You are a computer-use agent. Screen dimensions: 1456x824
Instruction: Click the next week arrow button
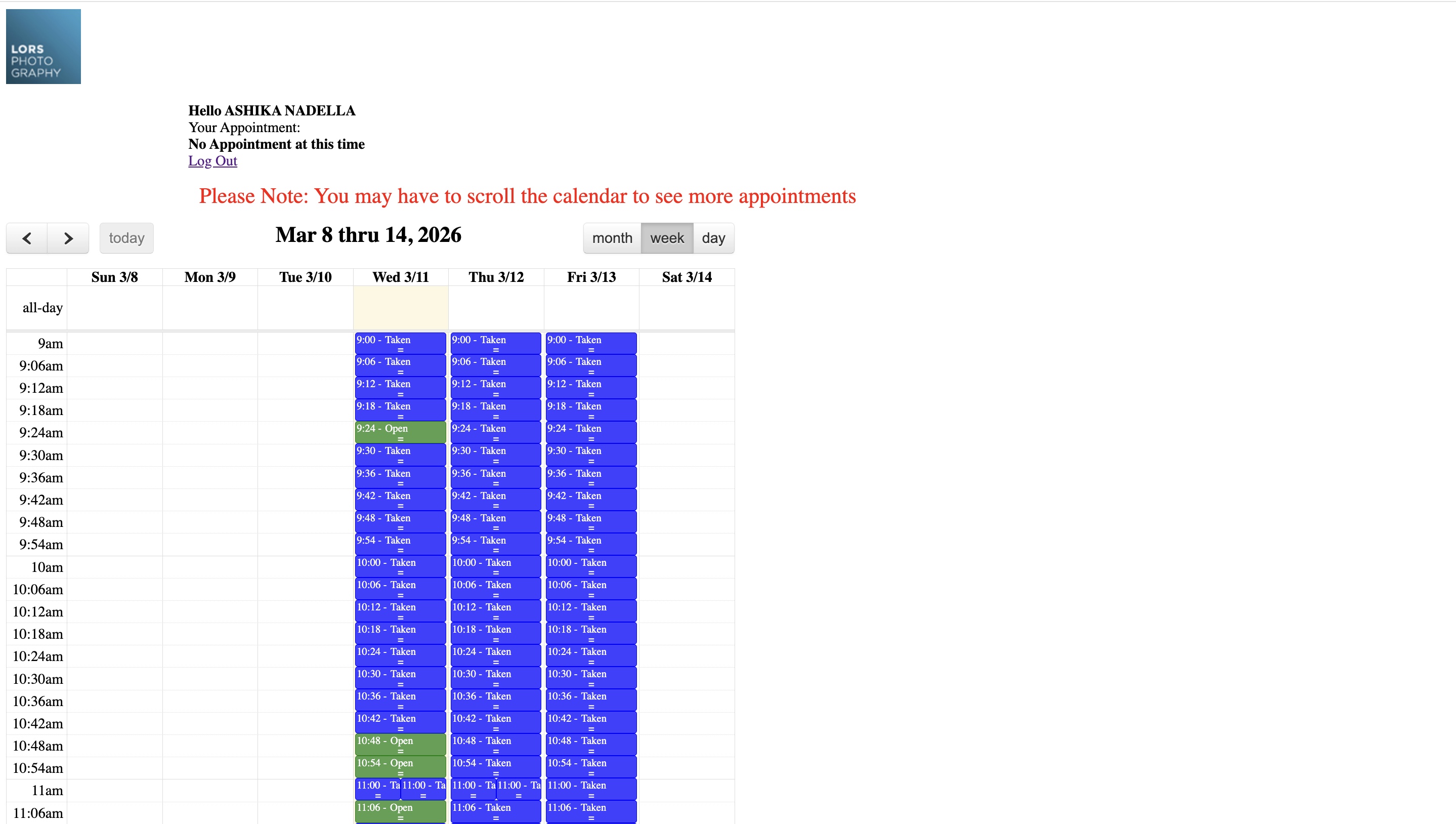tap(68, 238)
